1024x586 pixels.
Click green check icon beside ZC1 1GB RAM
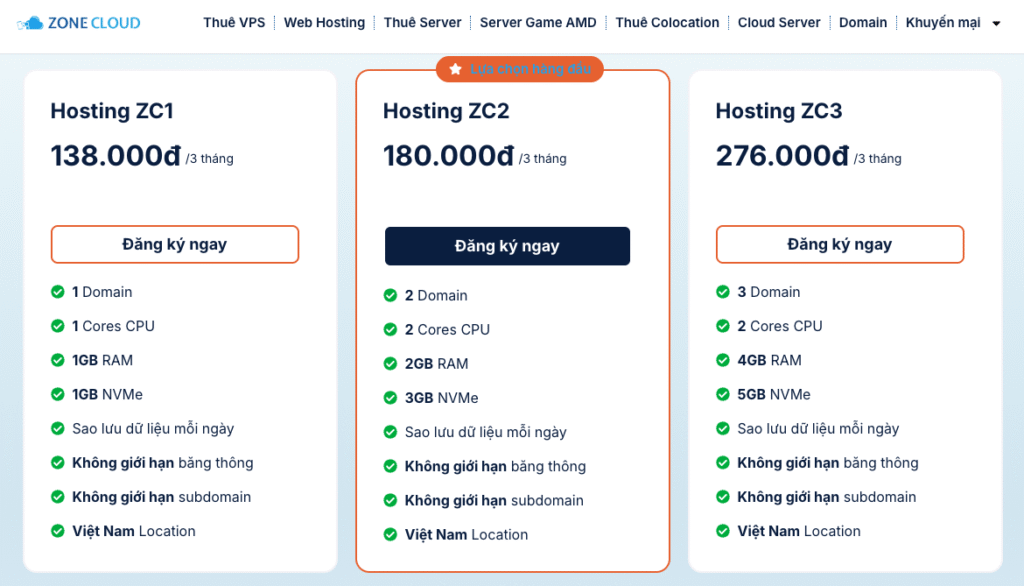pyautogui.click(x=58, y=360)
